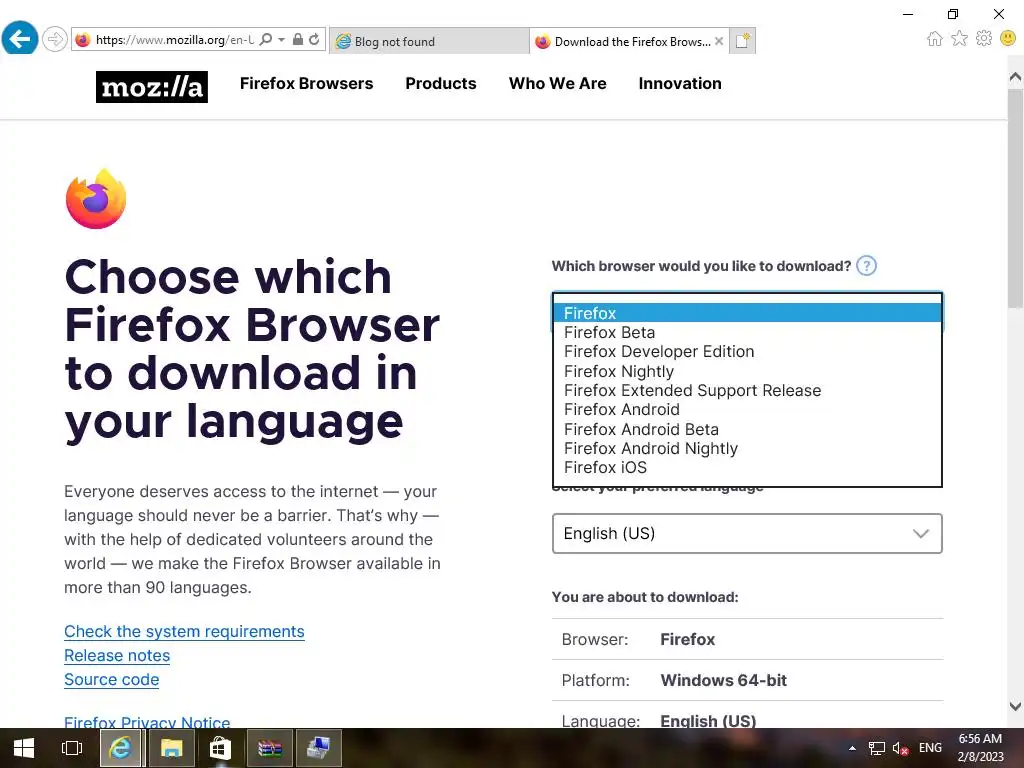Viewport: 1024px width, 768px height.
Task: Click the help question mark icon
Action: tap(866, 266)
